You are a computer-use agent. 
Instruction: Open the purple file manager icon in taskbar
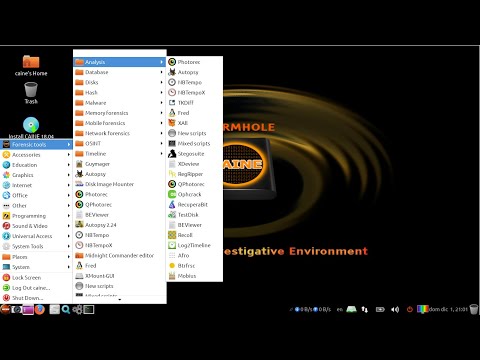coord(28,310)
